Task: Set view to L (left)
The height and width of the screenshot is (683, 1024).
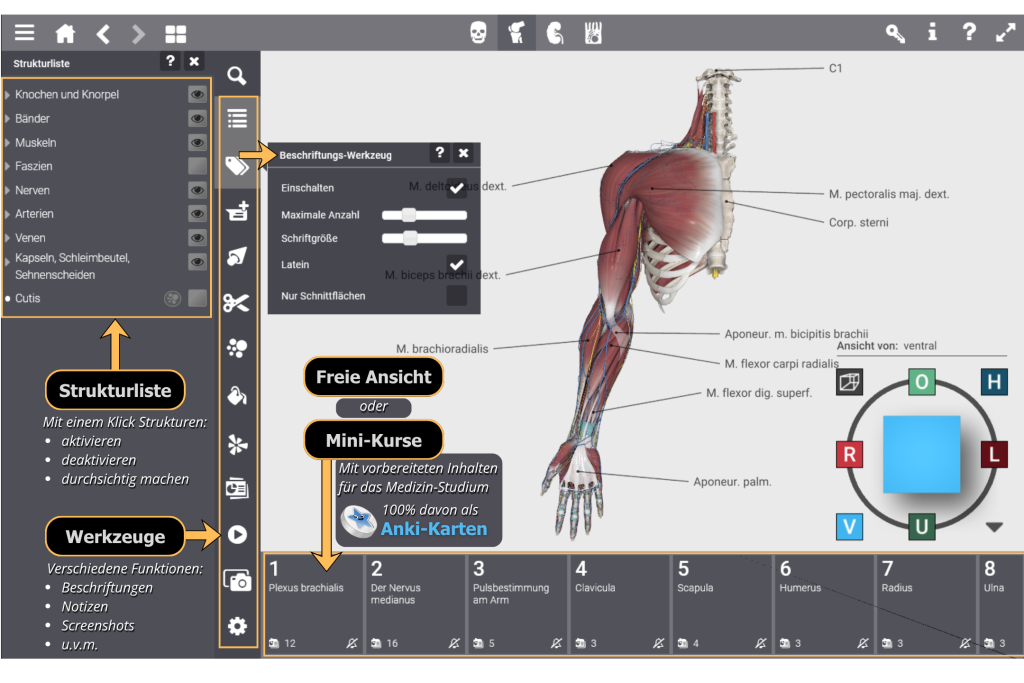Action: tap(994, 454)
